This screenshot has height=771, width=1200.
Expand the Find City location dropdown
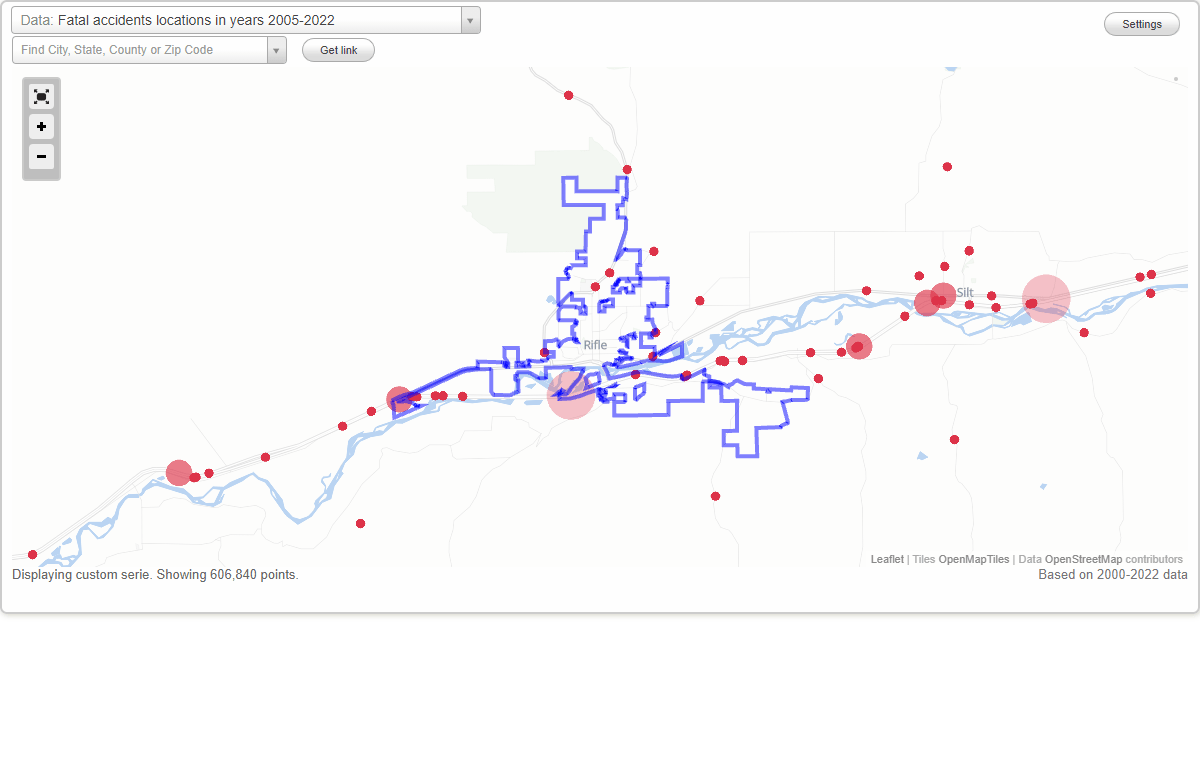[x=277, y=49]
